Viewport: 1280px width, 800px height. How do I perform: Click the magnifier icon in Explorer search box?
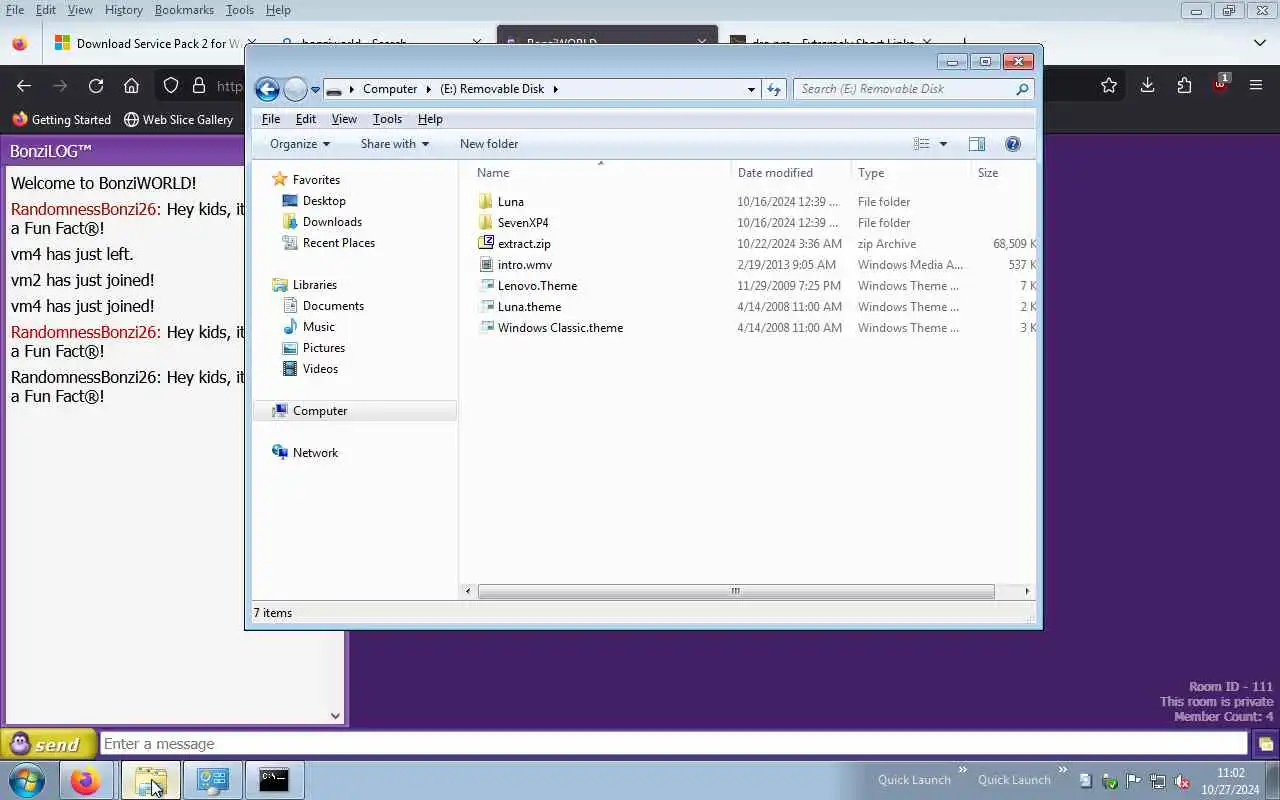(1022, 89)
